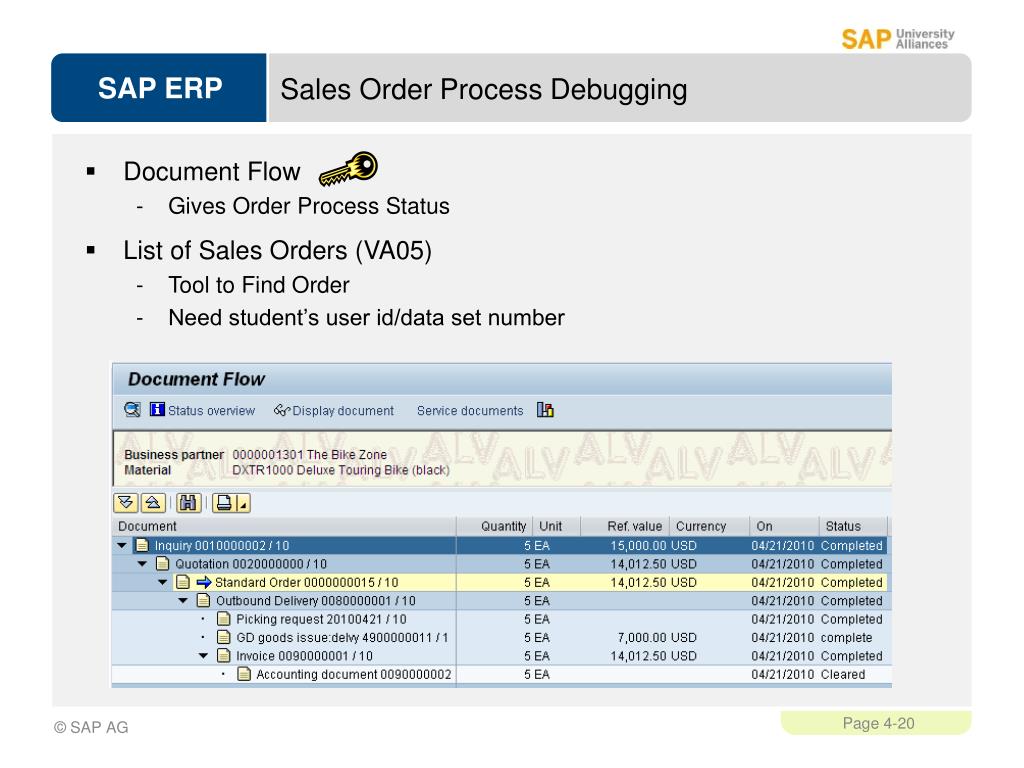1024x768 pixels.
Task: Collapse the Invoice 0090000001 / 10 node
Action: click(x=203, y=656)
